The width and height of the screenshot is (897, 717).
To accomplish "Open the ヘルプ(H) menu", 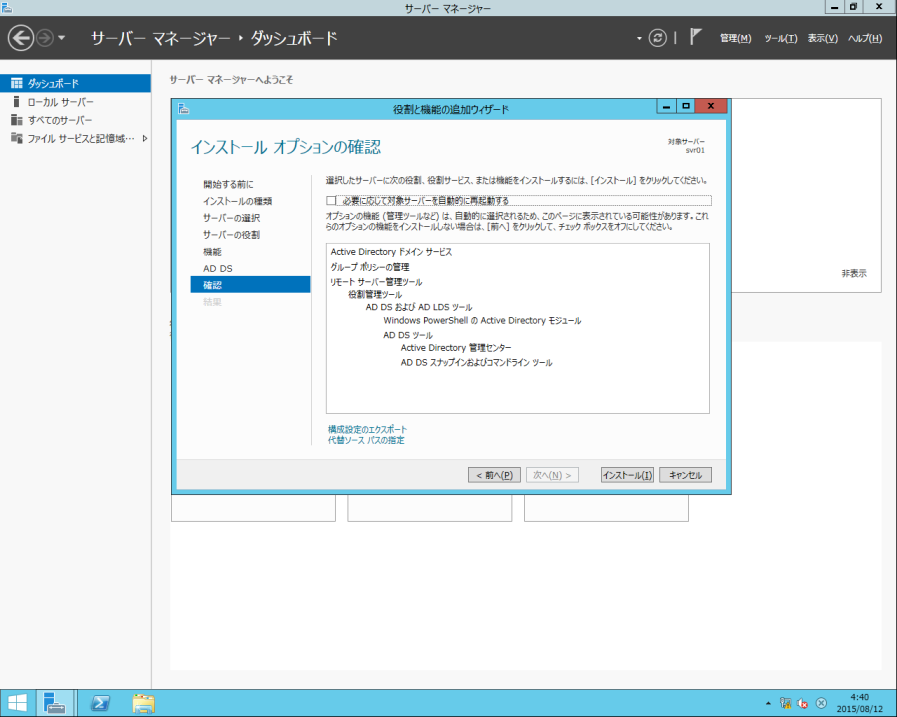I will point(865,38).
